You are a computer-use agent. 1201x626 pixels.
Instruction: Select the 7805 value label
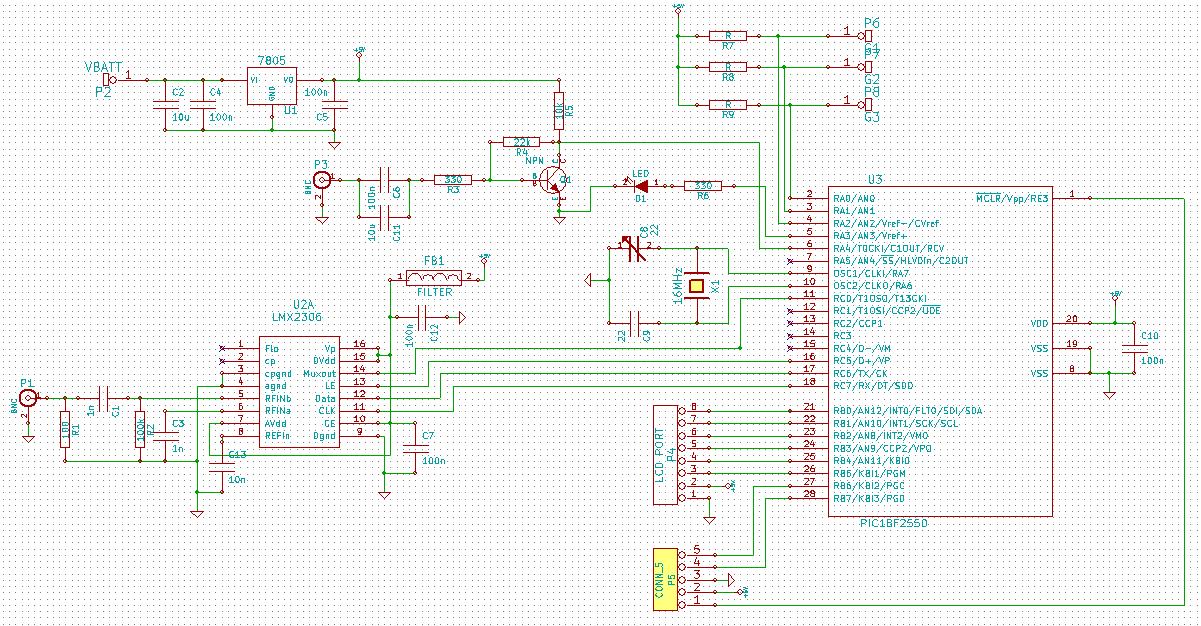pos(271,60)
